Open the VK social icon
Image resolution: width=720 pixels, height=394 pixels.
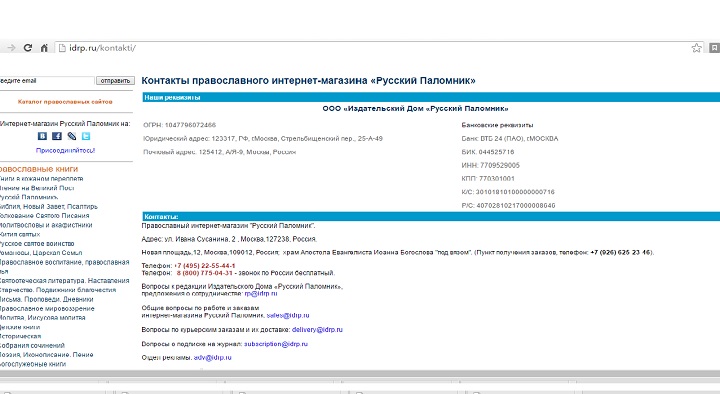42,136
